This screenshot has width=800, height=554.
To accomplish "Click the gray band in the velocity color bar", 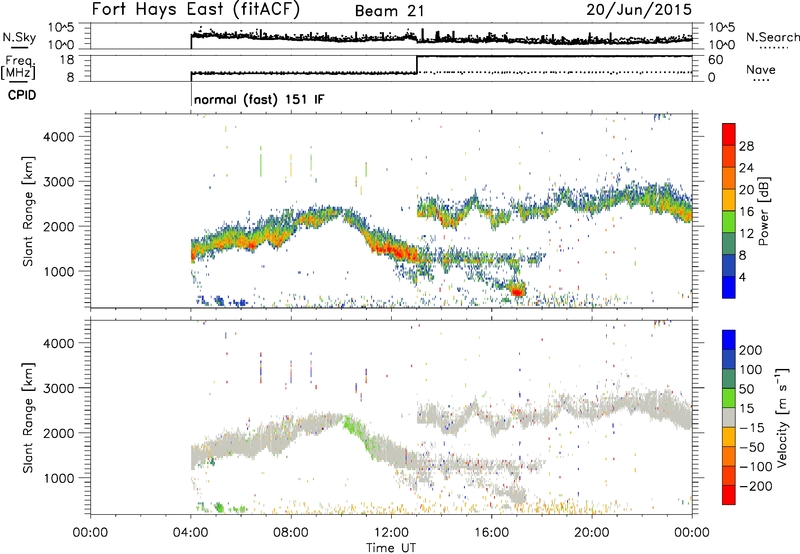I will click(728, 418).
